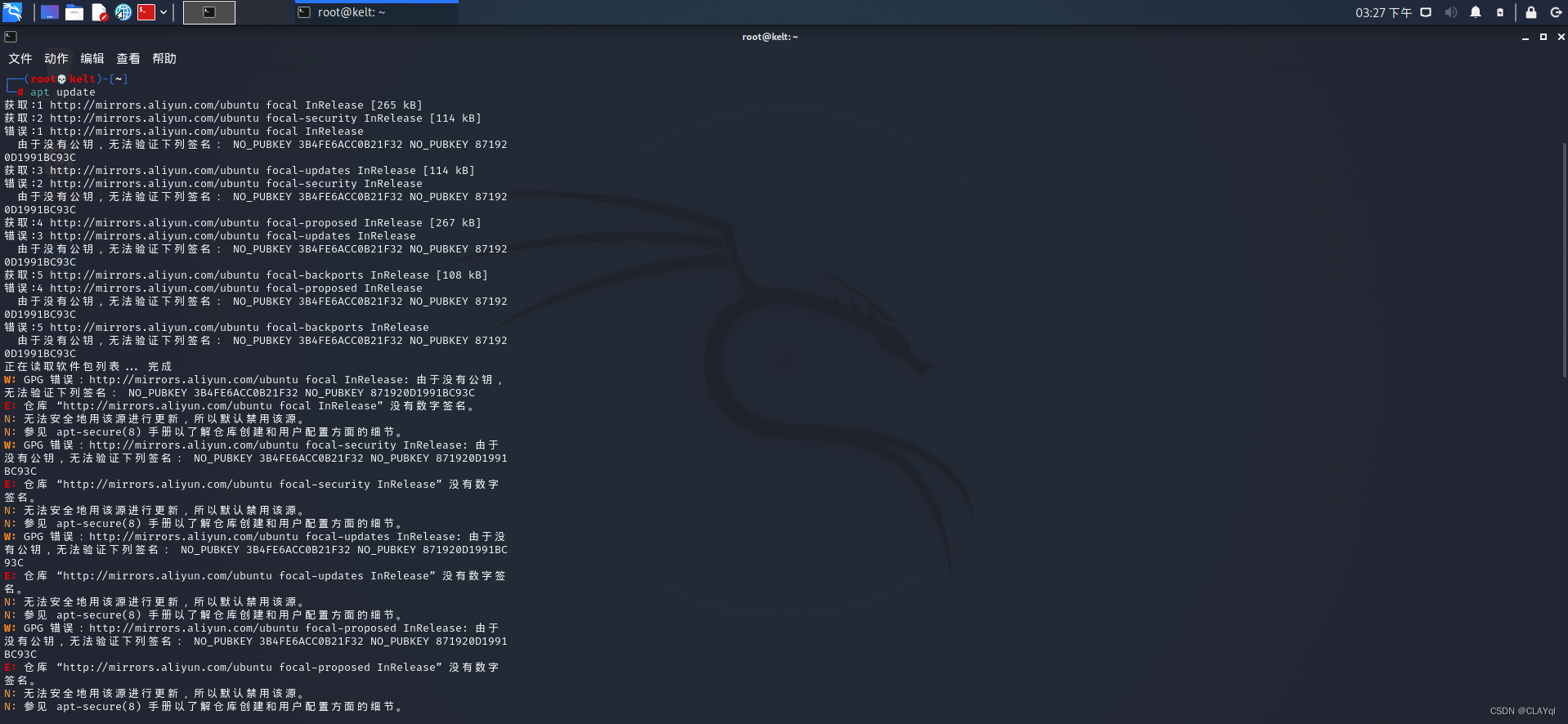The image size is (1568, 724).
Task: Open the 文件 menu
Action: point(20,59)
